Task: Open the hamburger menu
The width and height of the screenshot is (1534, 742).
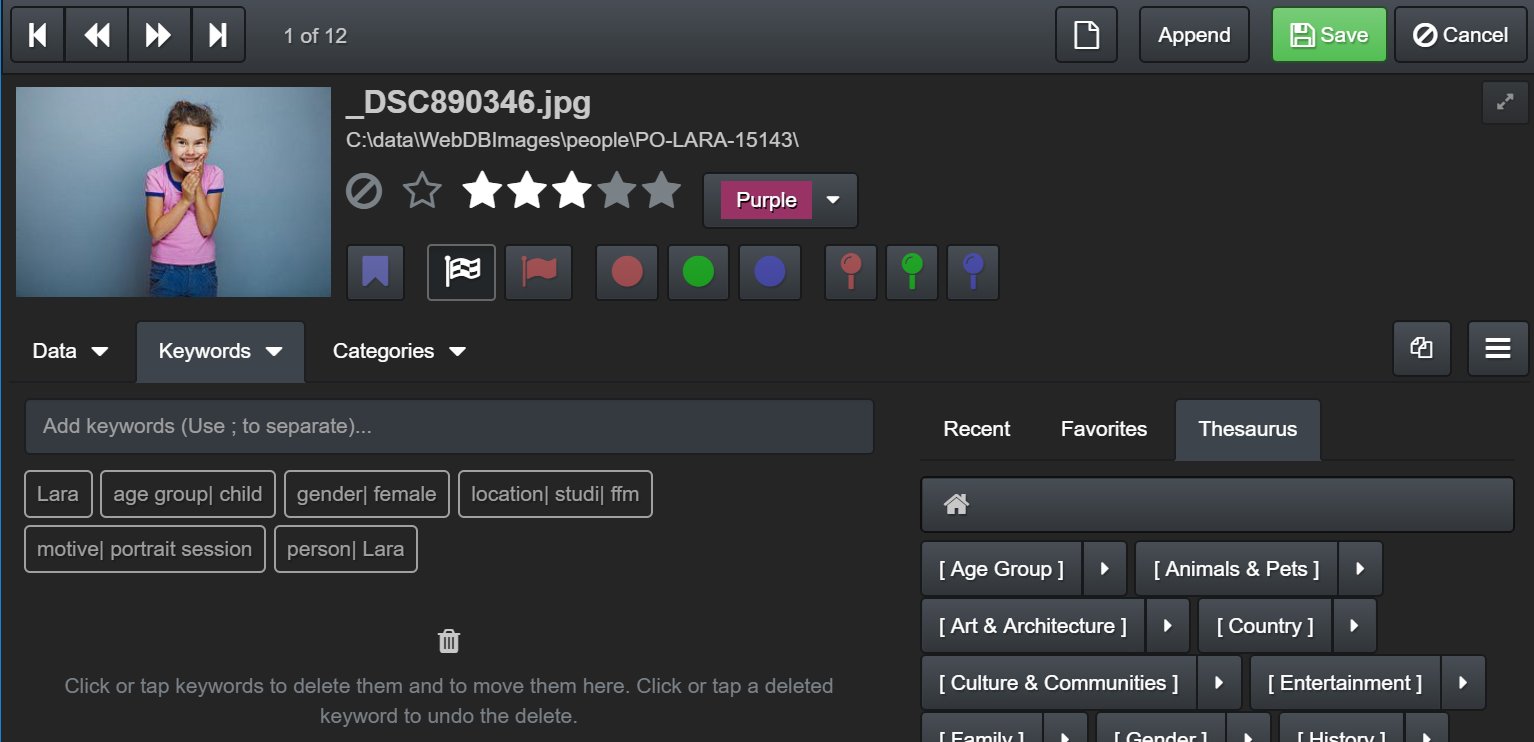Action: [1497, 348]
